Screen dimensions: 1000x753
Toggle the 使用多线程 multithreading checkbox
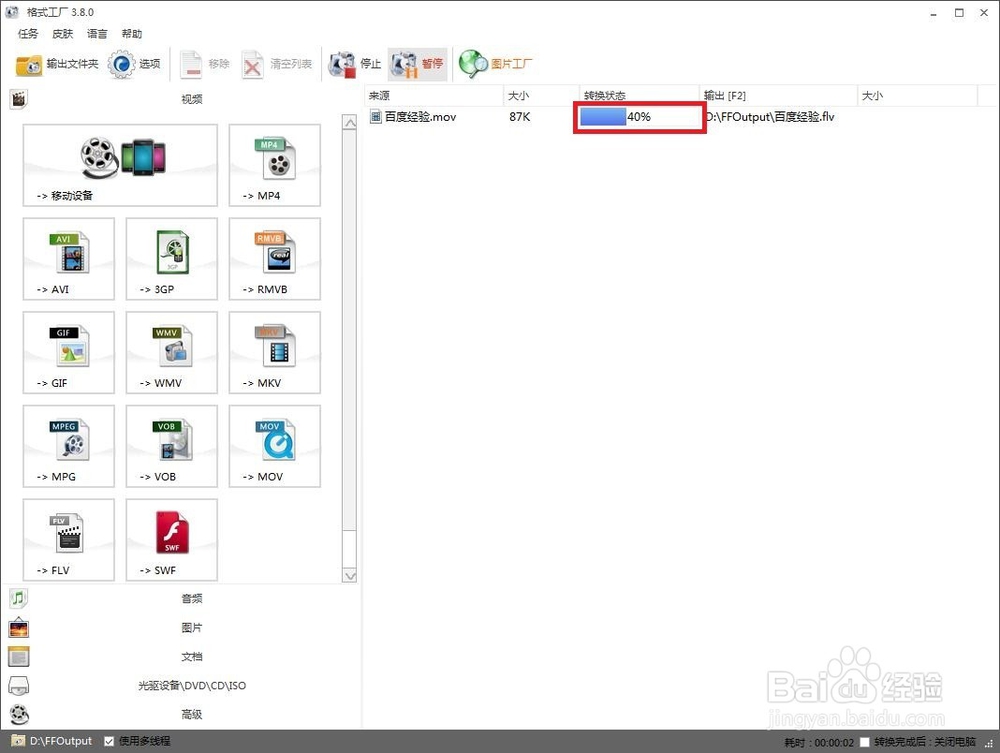click(x=109, y=741)
